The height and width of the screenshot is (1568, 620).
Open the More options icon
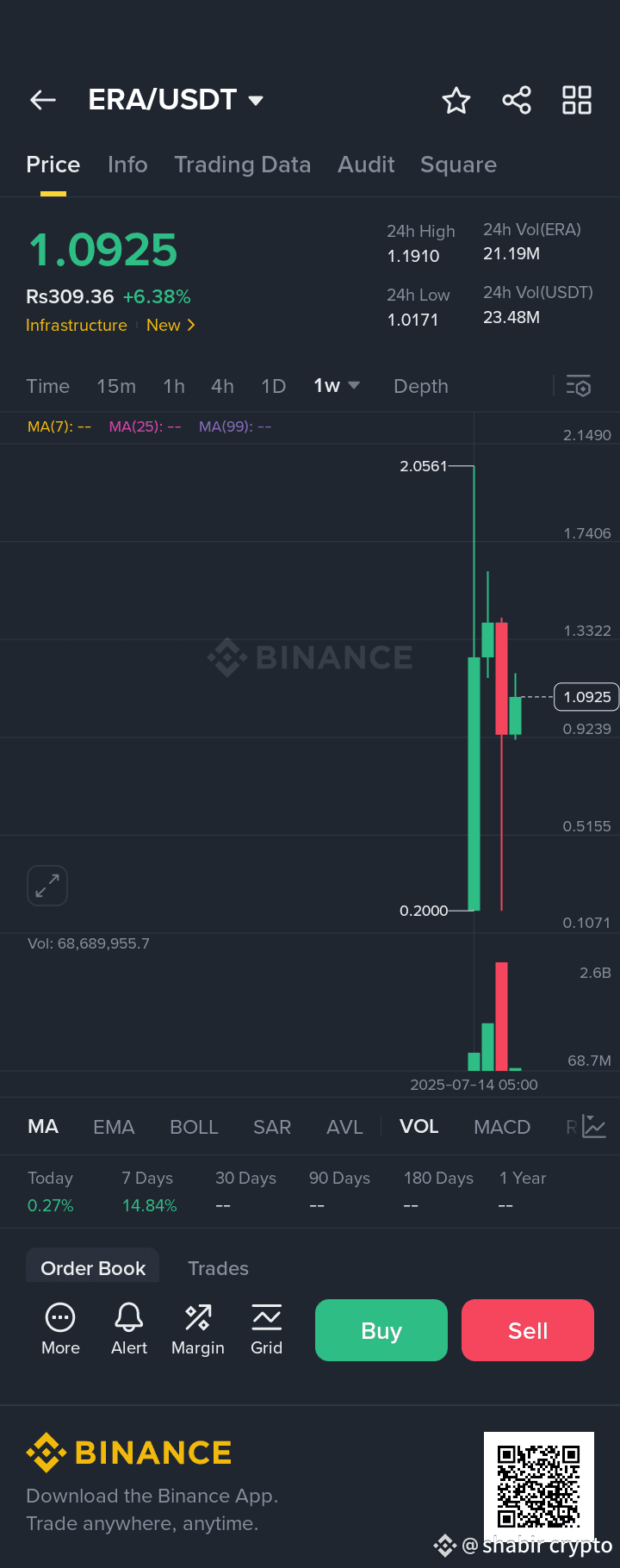coord(60,1329)
